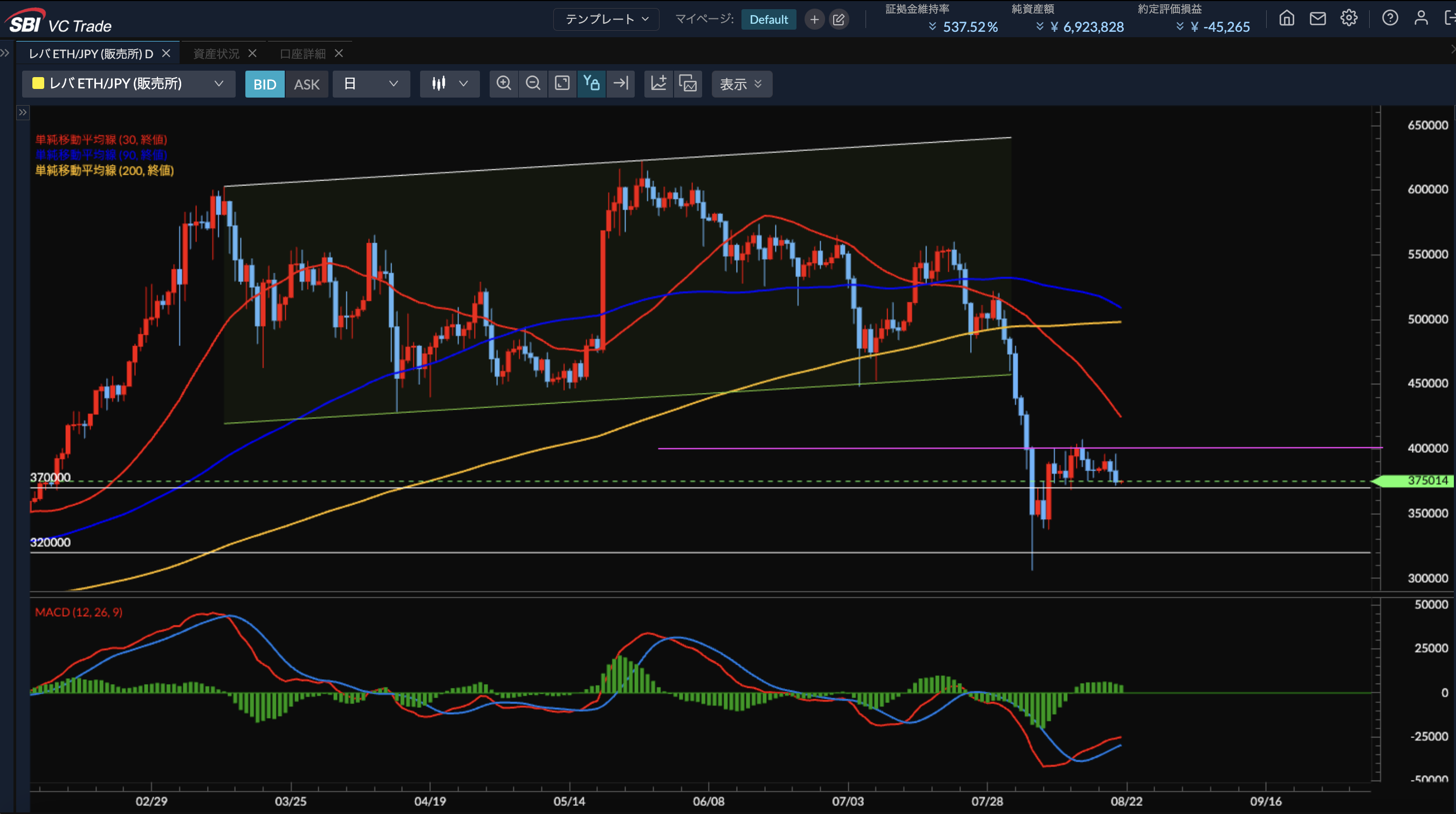Viewport: 1456px width, 814px height.
Task: Open the 日 timeframe dropdown
Action: pyautogui.click(x=372, y=84)
